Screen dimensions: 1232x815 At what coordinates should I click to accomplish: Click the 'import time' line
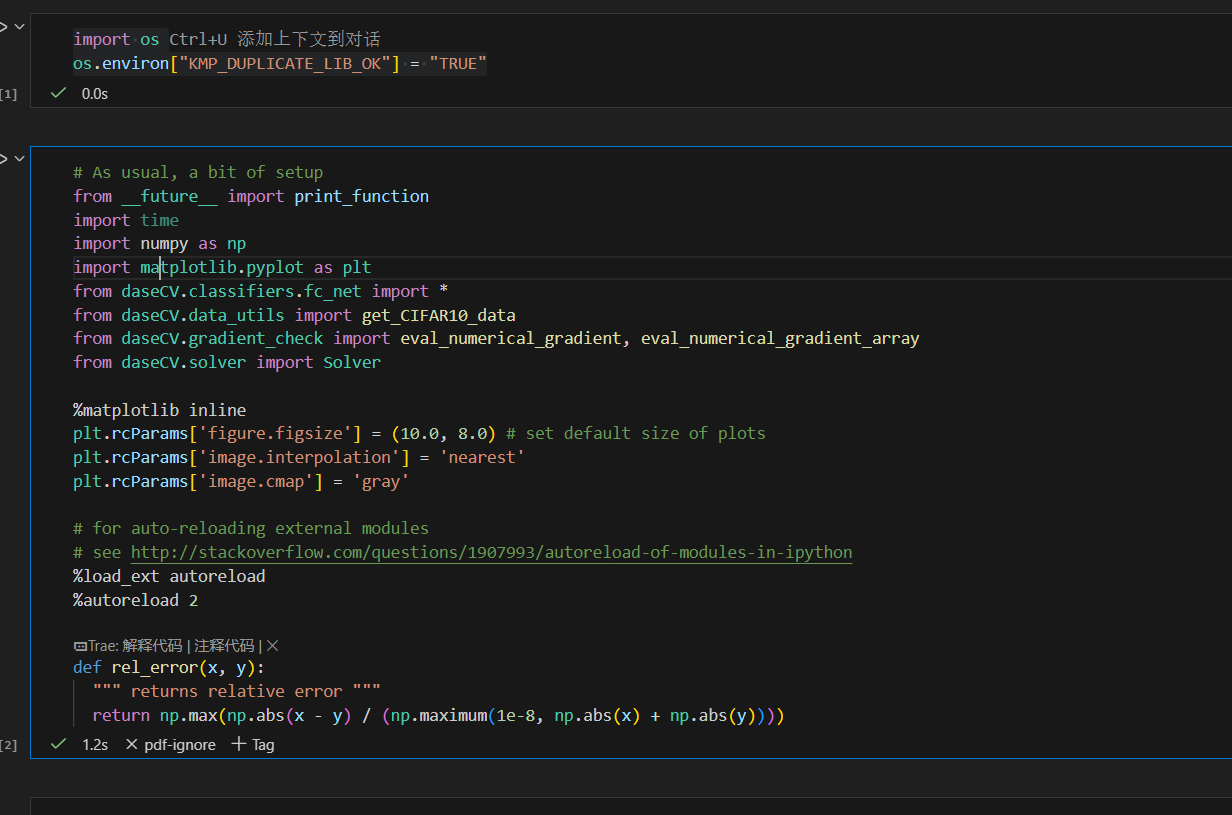(x=126, y=220)
